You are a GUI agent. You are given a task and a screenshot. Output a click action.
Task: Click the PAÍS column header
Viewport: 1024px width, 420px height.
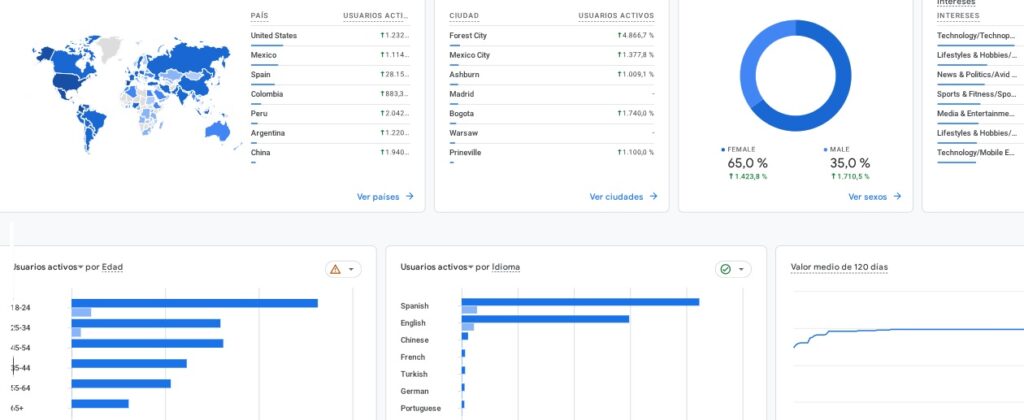tap(260, 16)
